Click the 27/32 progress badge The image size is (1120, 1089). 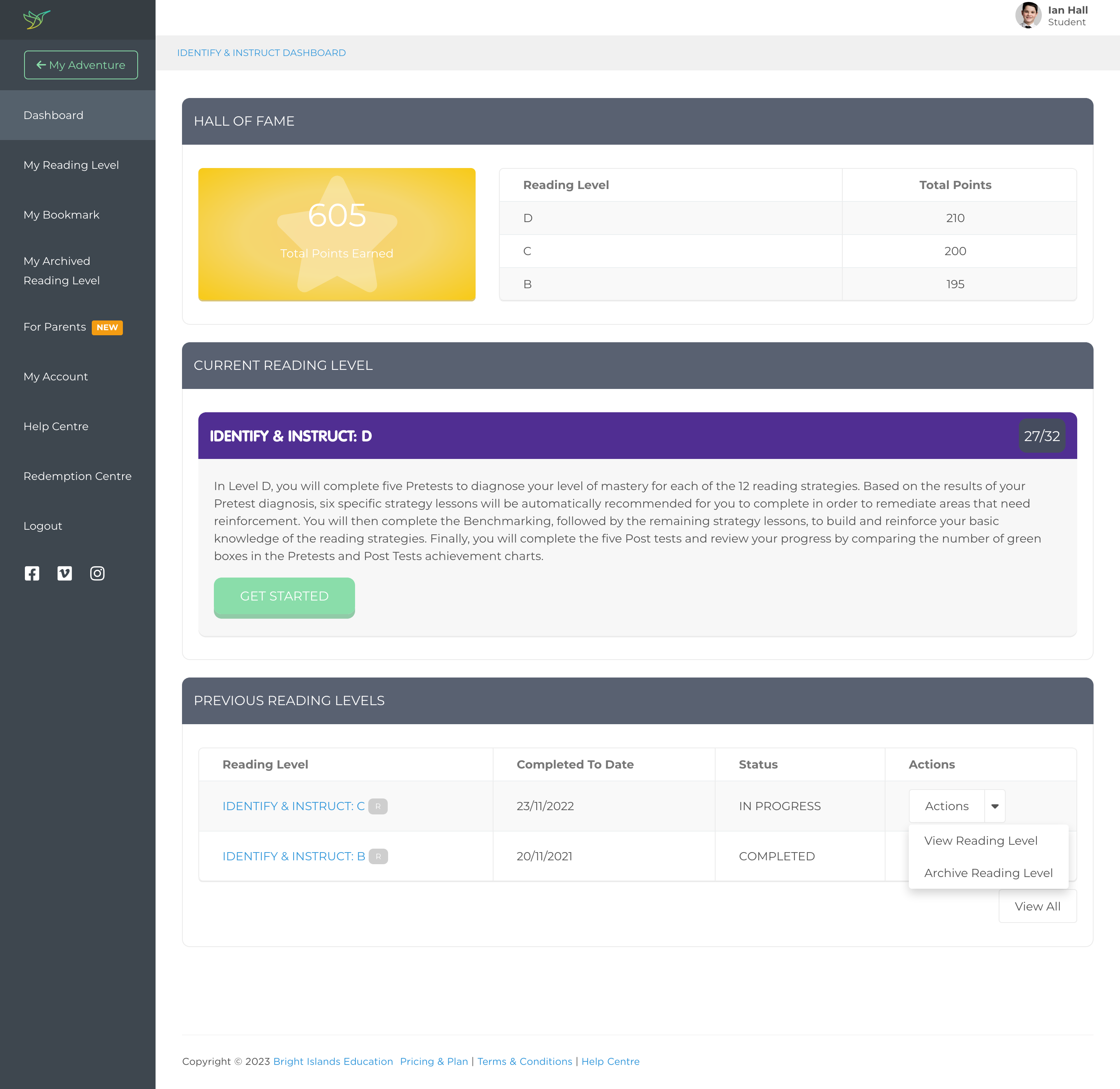[1041, 436]
